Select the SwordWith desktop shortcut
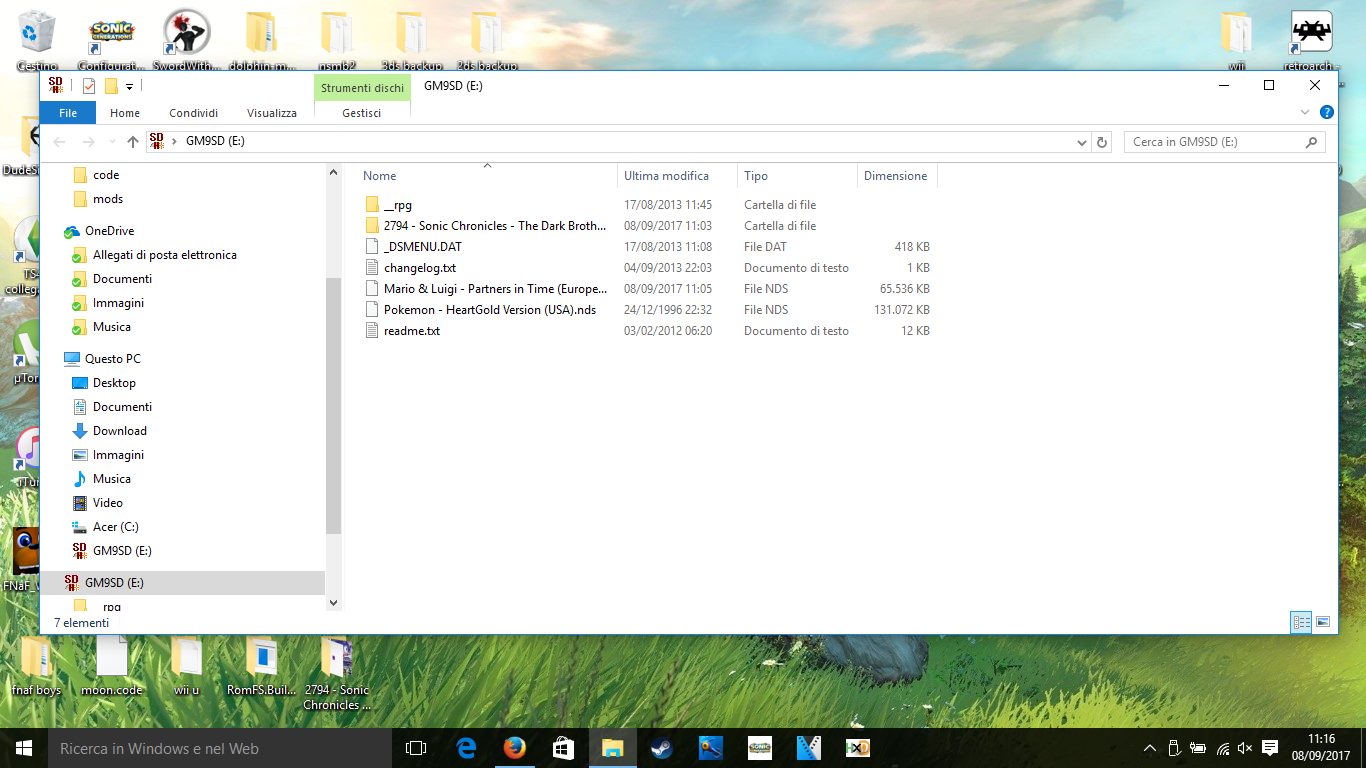The height and width of the screenshot is (768, 1366). pyautogui.click(x=186, y=40)
